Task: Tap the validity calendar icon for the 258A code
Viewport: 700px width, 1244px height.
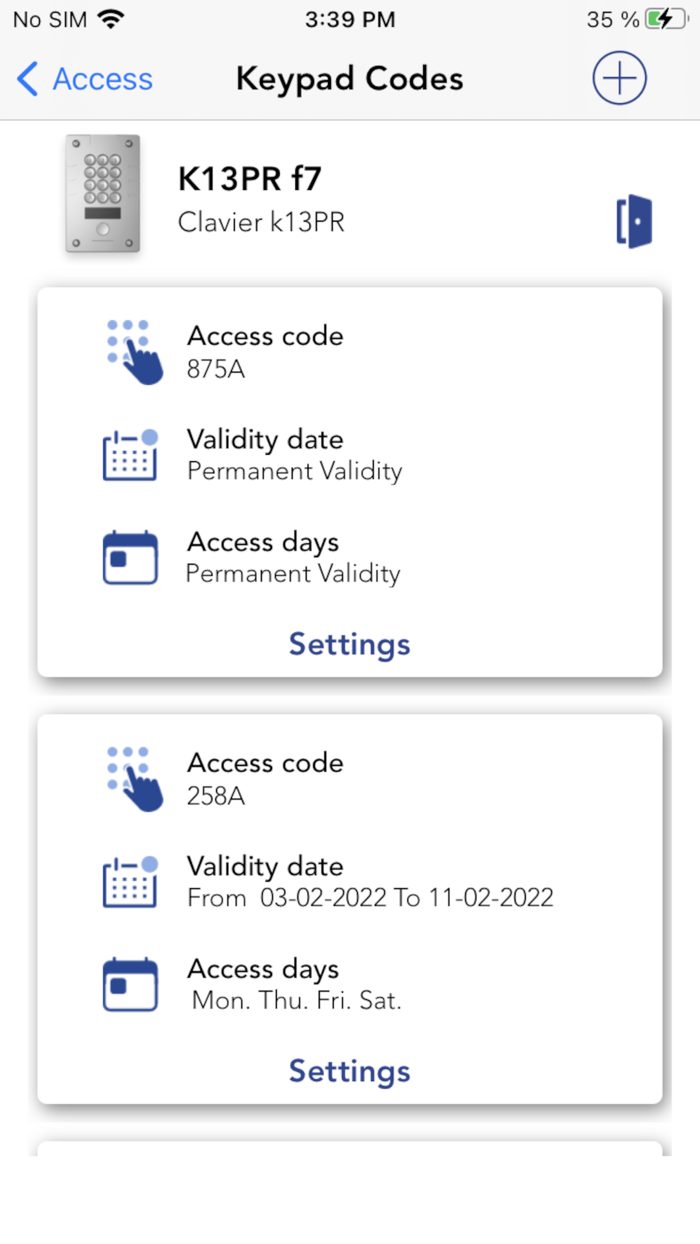Action: [130, 880]
